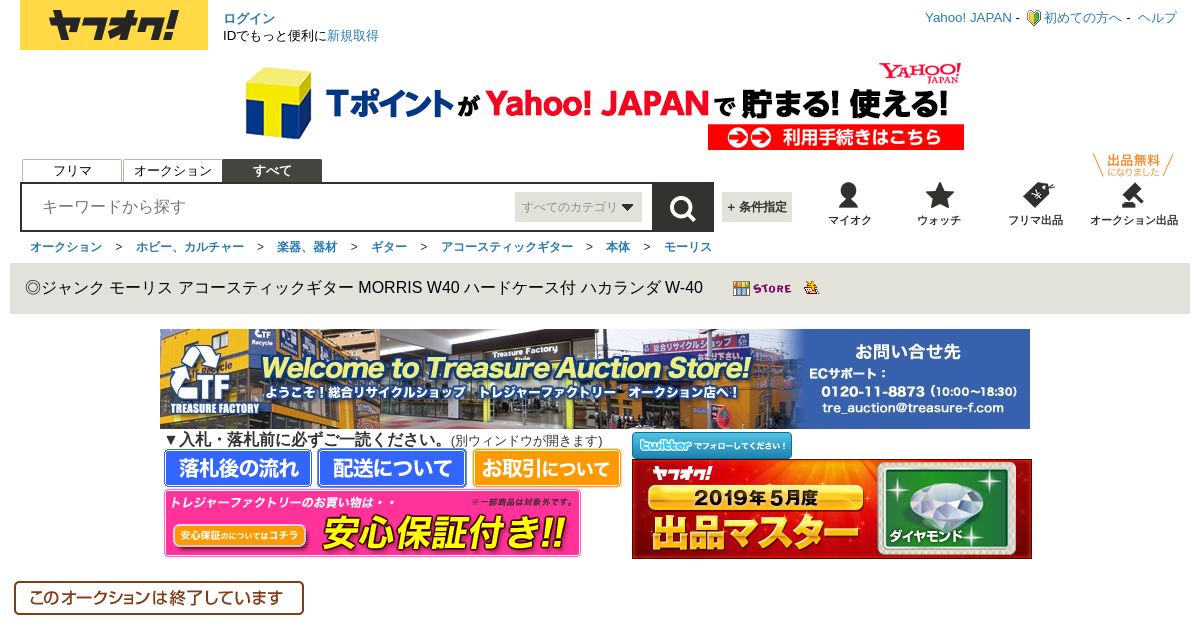Open the ヘルプ link

[x=1157, y=18]
